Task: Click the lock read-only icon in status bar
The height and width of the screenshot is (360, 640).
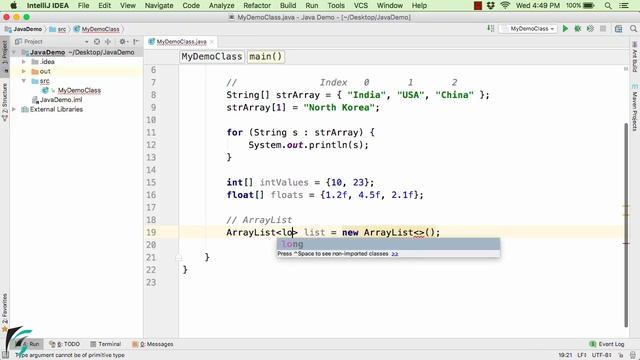Action: (x=622, y=355)
